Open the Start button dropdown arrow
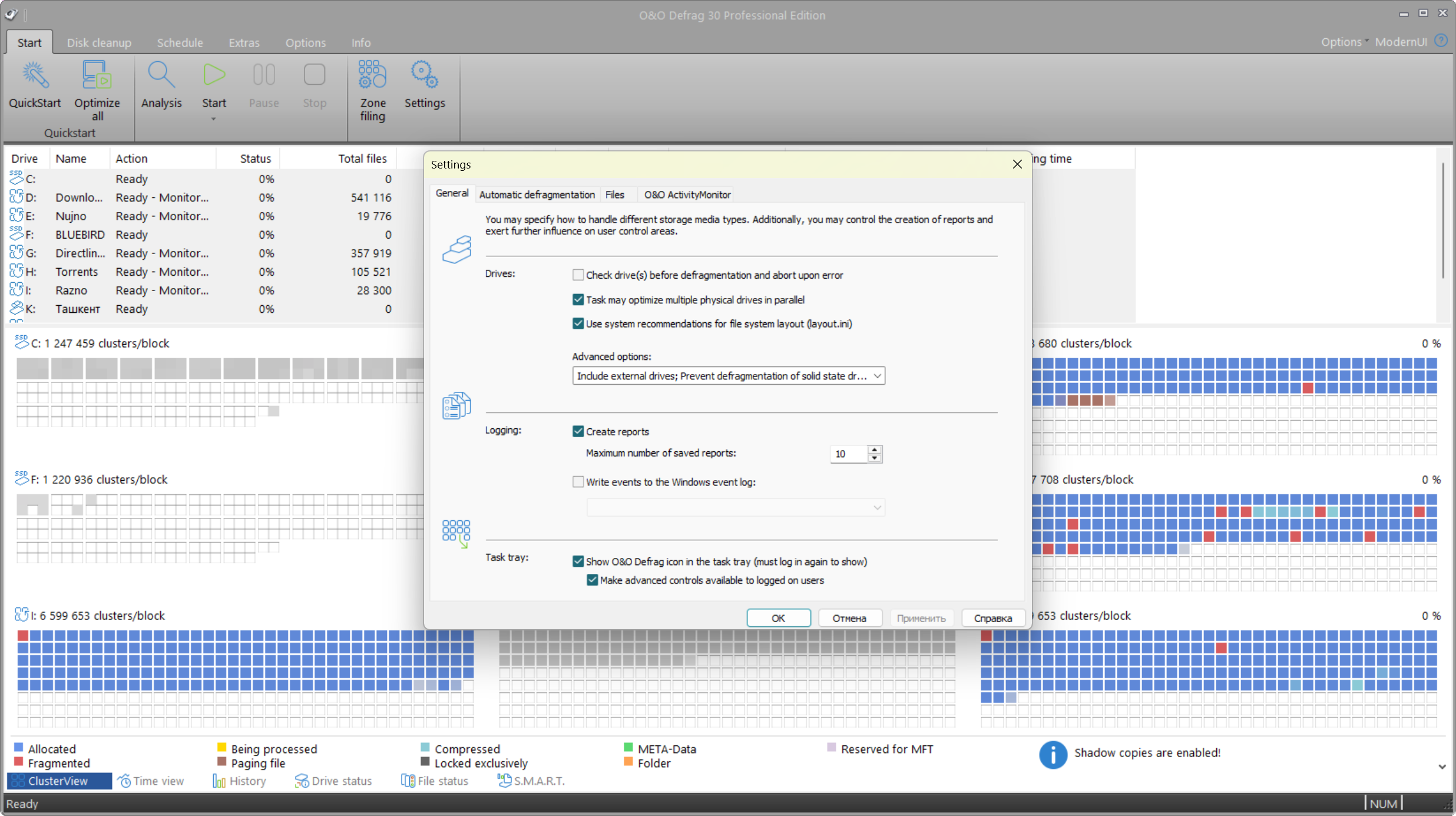This screenshot has width=1456, height=816. click(x=214, y=119)
